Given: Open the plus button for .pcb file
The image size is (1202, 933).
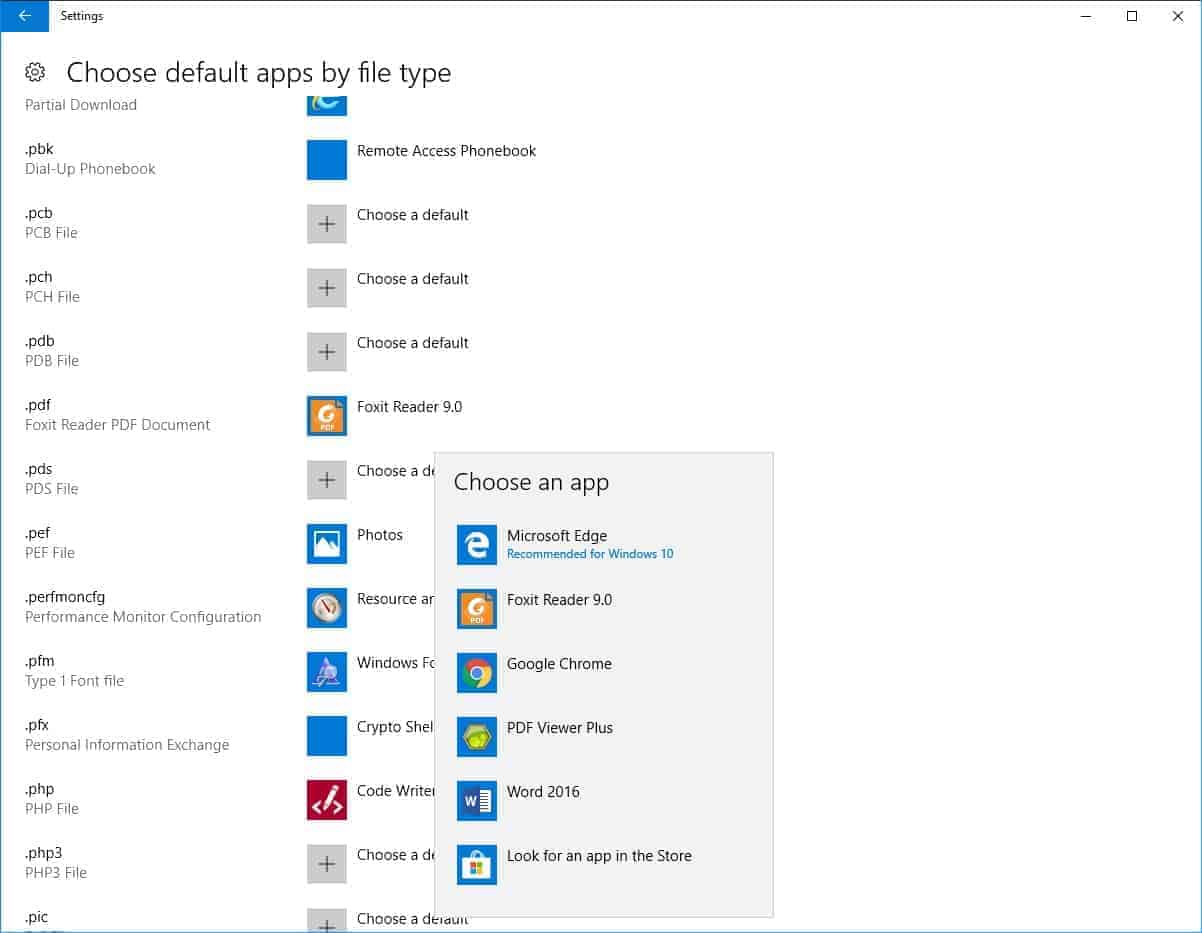Looking at the screenshot, I should 327,224.
